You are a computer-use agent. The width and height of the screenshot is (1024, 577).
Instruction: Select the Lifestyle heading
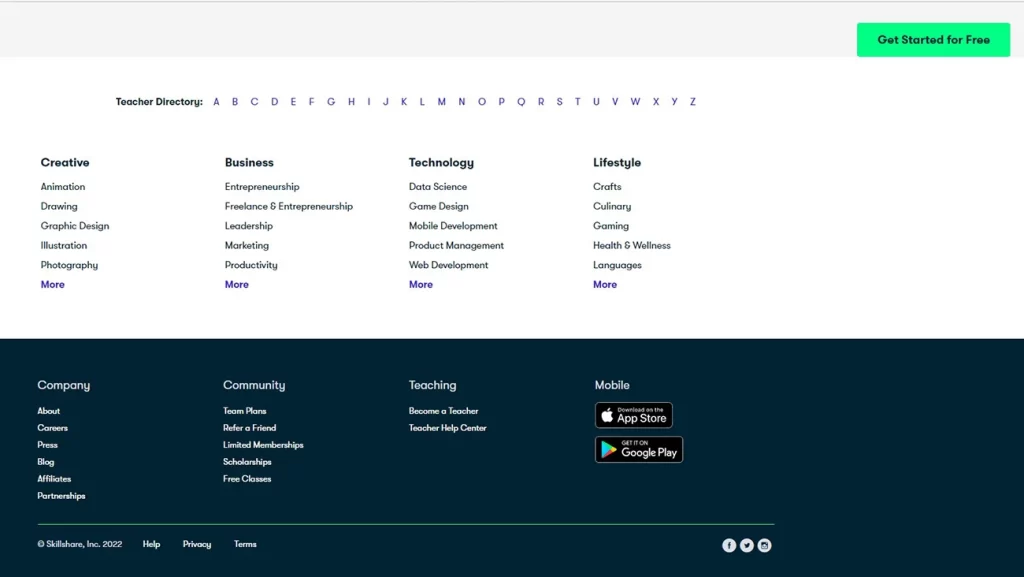[617, 163]
